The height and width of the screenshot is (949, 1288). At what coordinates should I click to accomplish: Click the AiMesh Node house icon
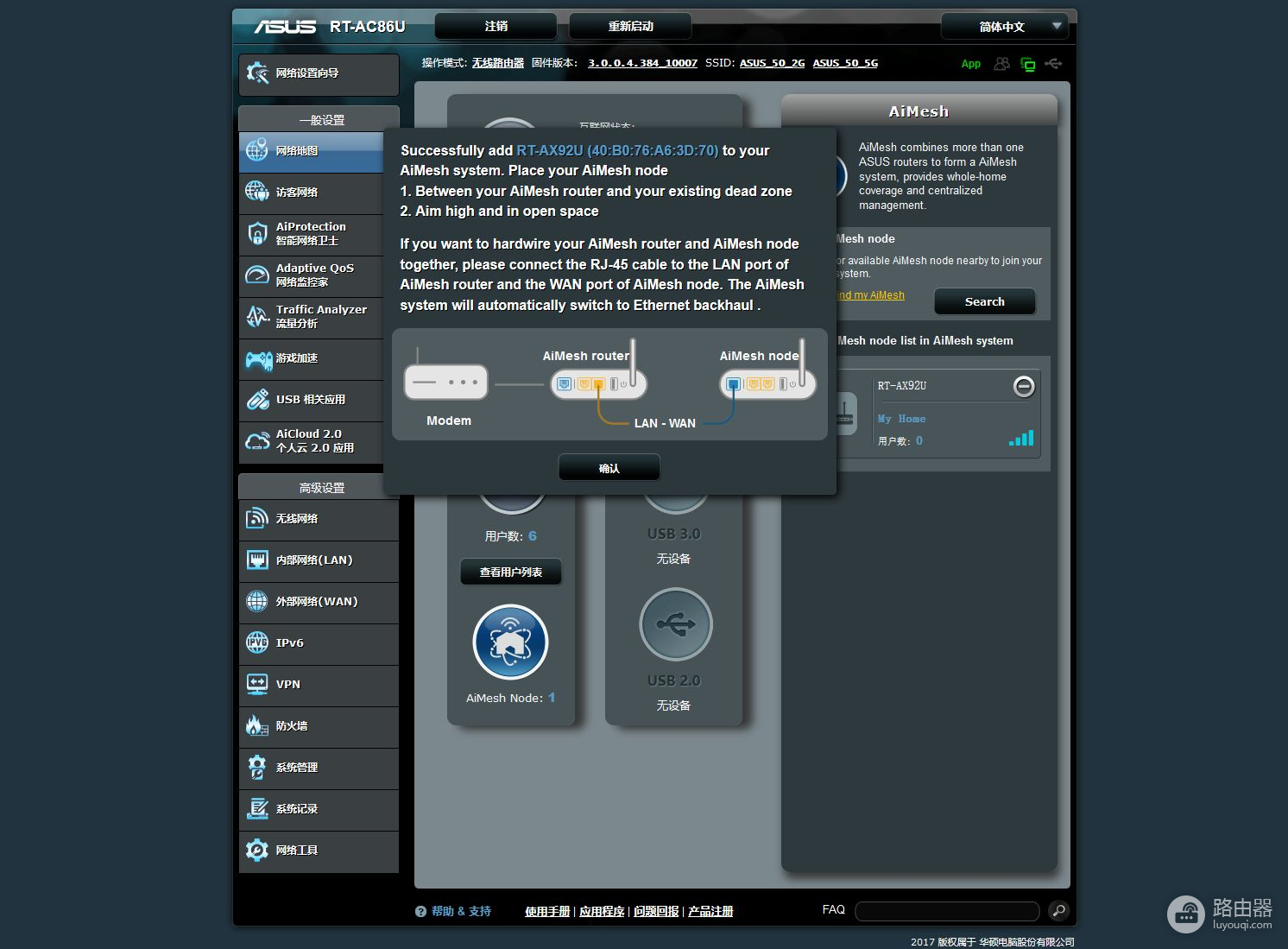(510, 642)
